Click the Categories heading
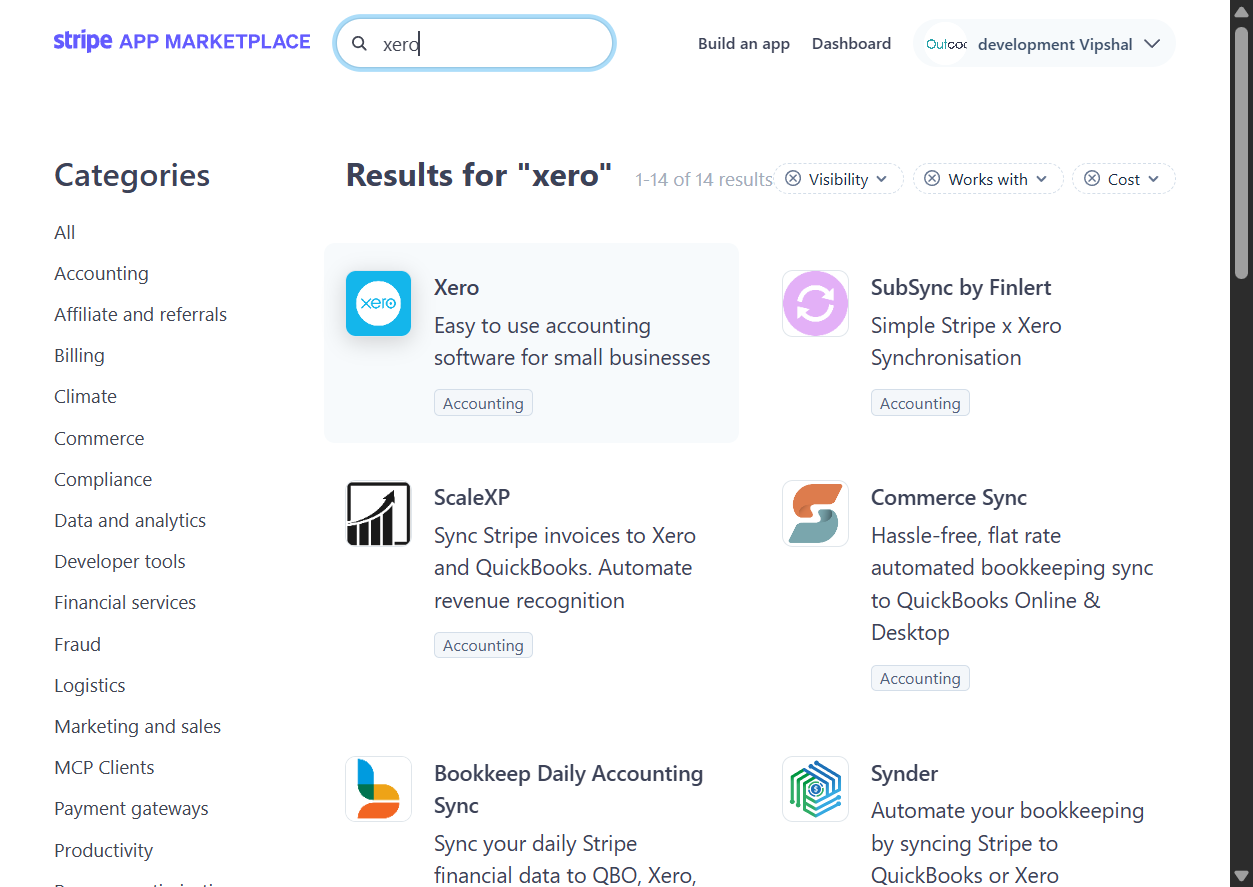This screenshot has width=1253, height=887. click(132, 175)
